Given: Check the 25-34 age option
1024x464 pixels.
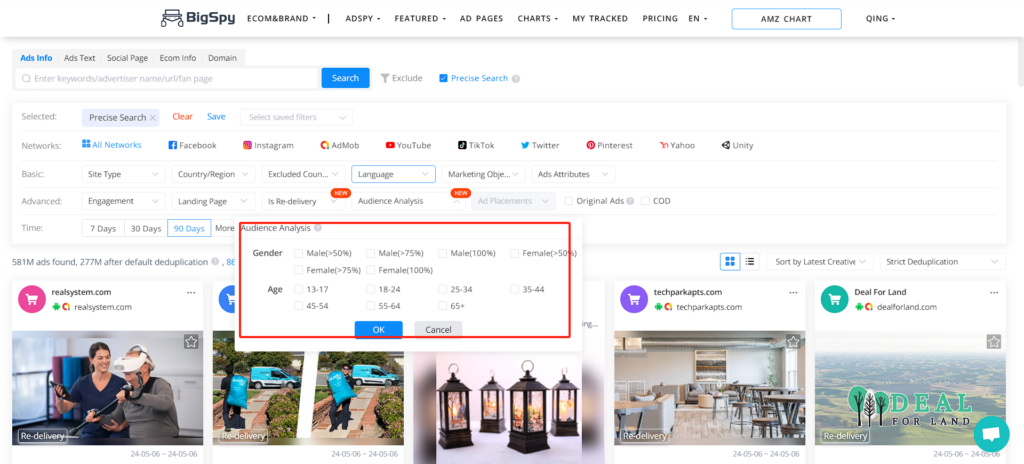Looking at the screenshot, I should pyautogui.click(x=443, y=289).
